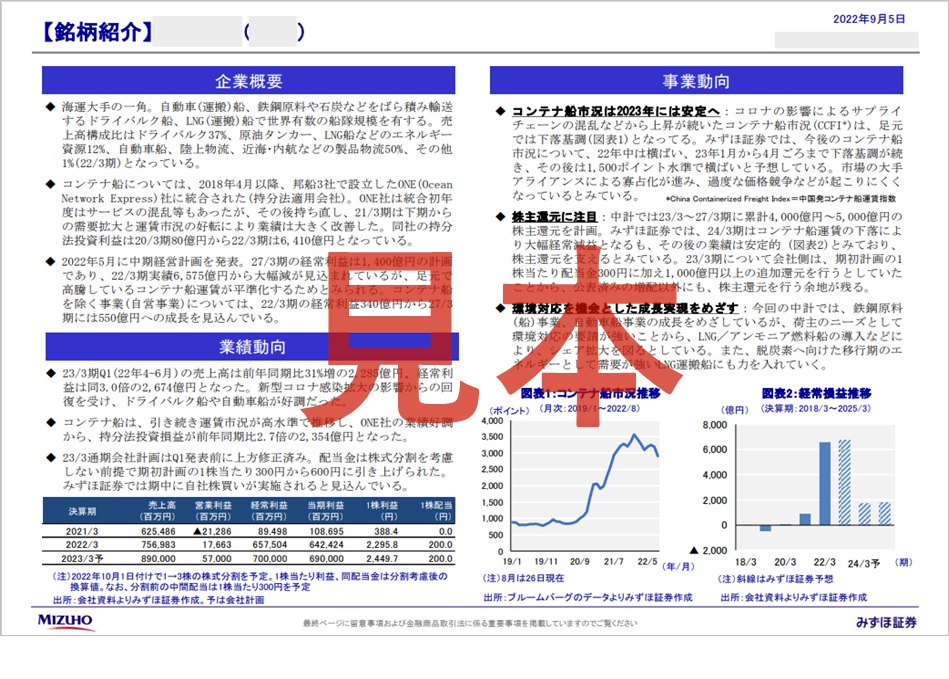Click operating profit ▲21,286

(x=212, y=531)
